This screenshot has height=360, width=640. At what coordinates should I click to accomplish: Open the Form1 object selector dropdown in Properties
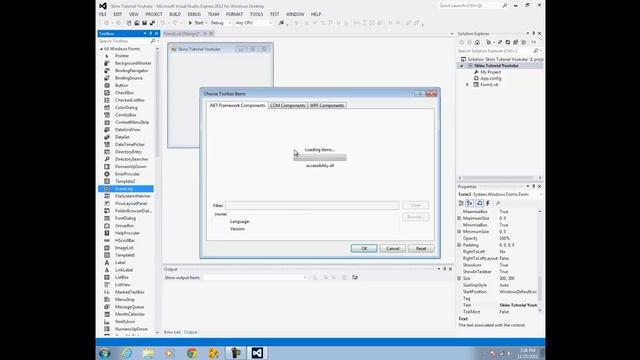click(x=540, y=195)
